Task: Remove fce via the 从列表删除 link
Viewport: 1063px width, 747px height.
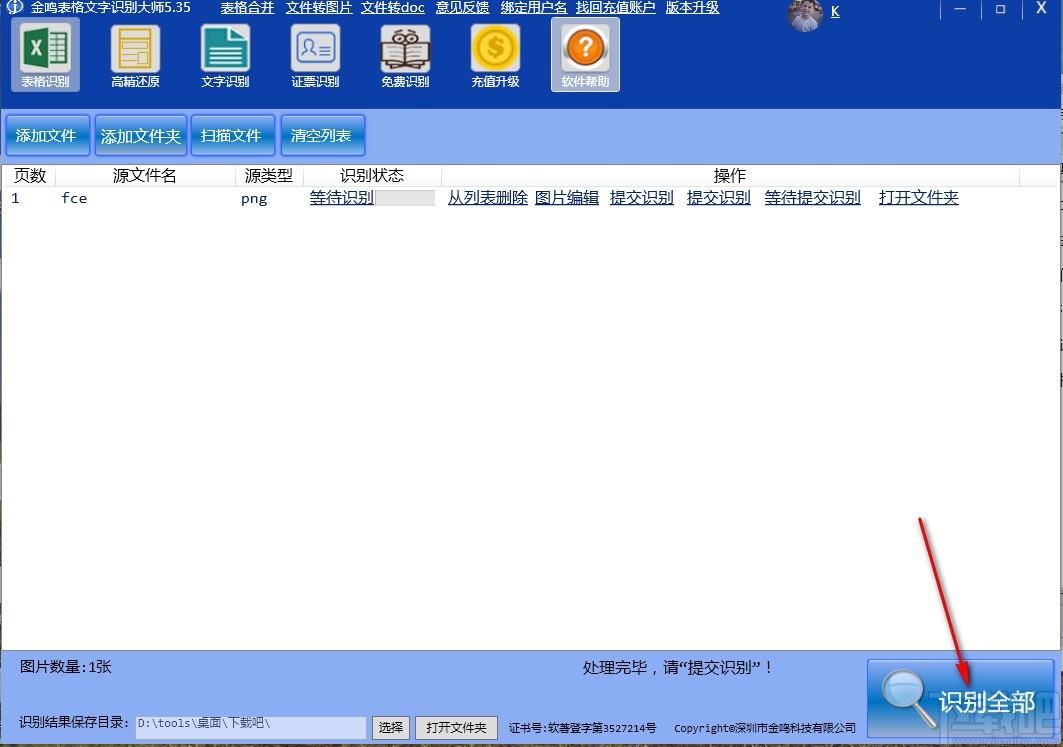Action: [487, 197]
